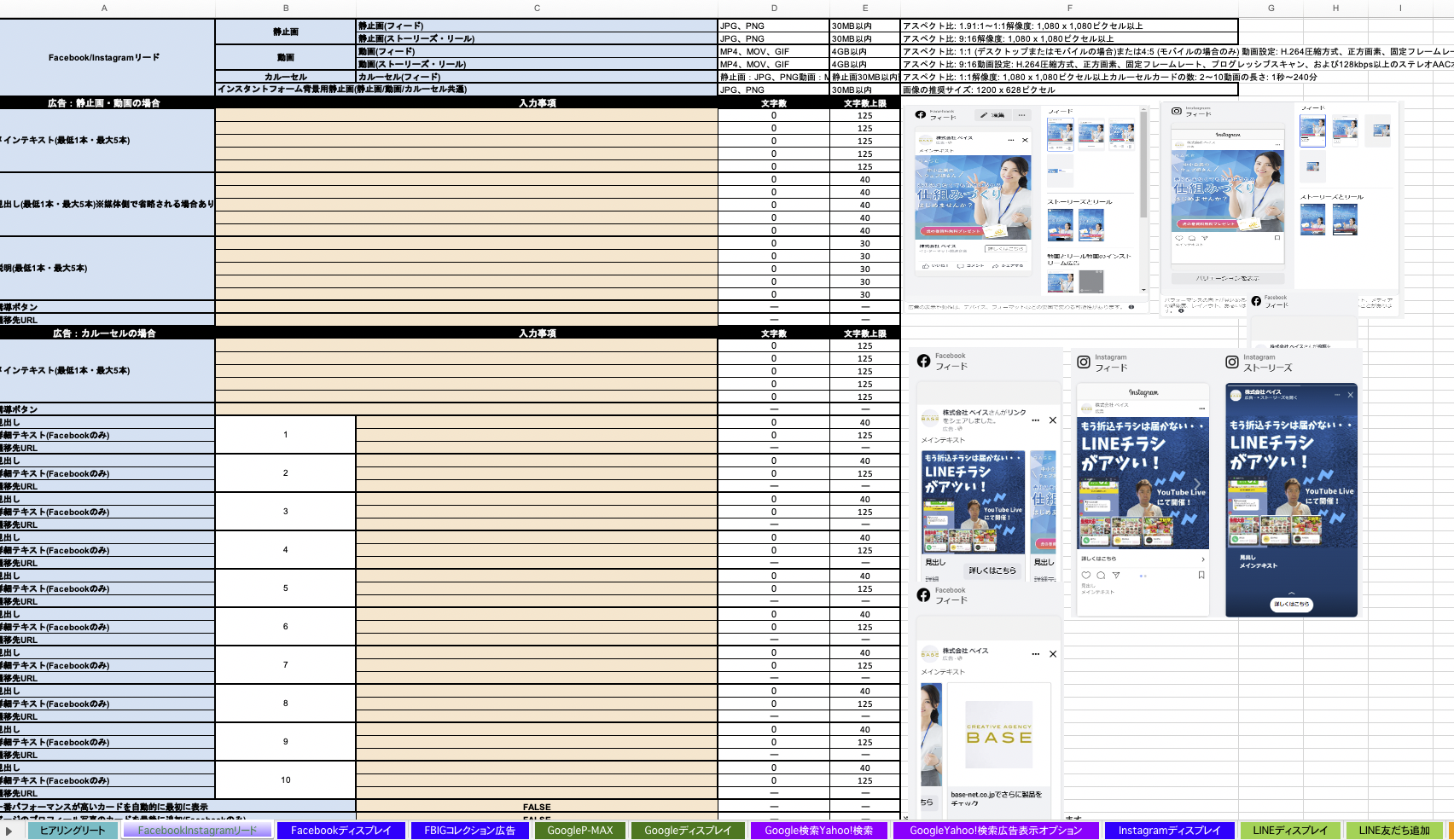The width and height of the screenshot is (1454, 840).
Task: Select carousel card number 10 cell
Action: tap(286, 780)
